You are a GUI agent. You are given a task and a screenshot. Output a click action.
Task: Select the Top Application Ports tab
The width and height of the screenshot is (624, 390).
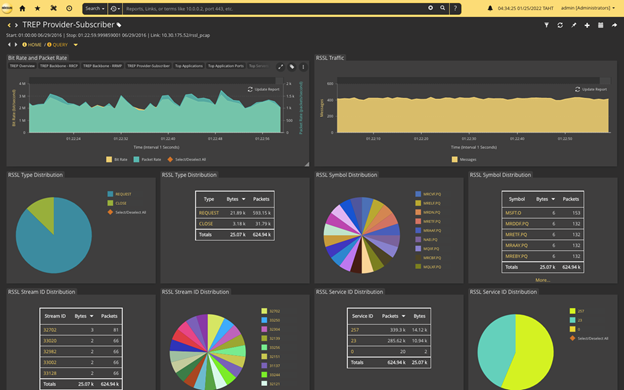click(226, 66)
